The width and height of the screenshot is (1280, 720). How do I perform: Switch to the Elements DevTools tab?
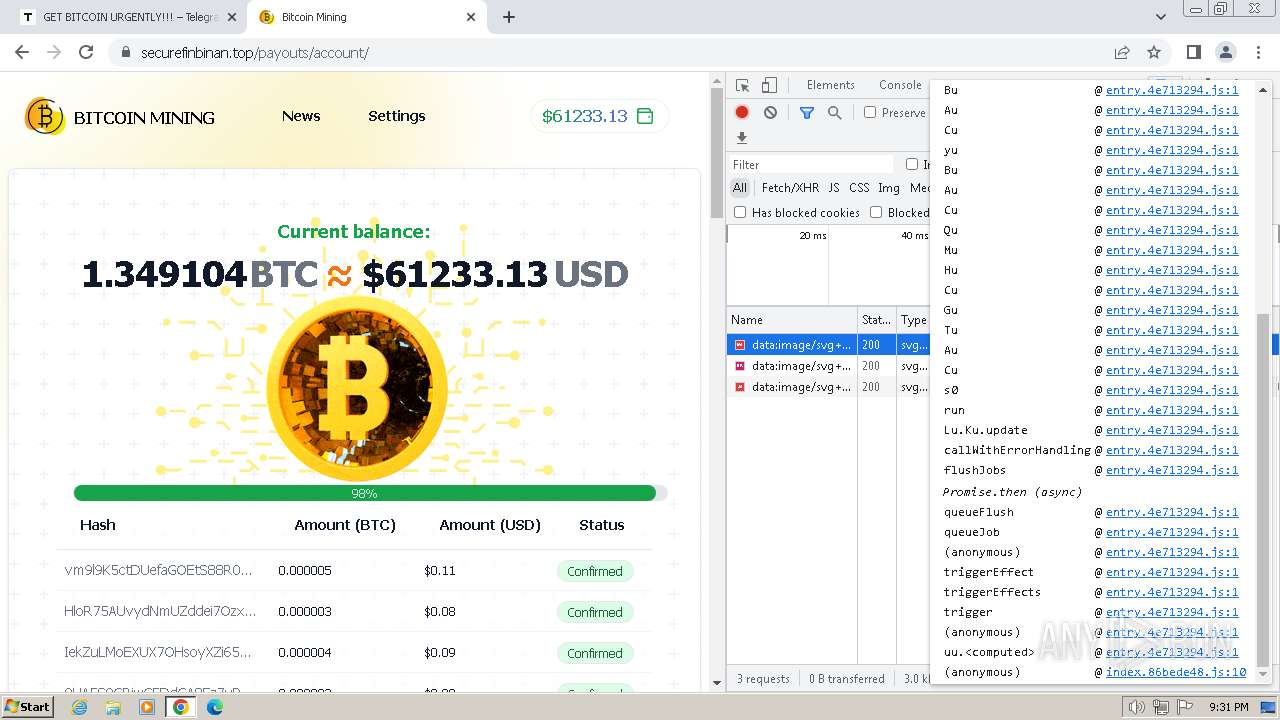coord(831,85)
